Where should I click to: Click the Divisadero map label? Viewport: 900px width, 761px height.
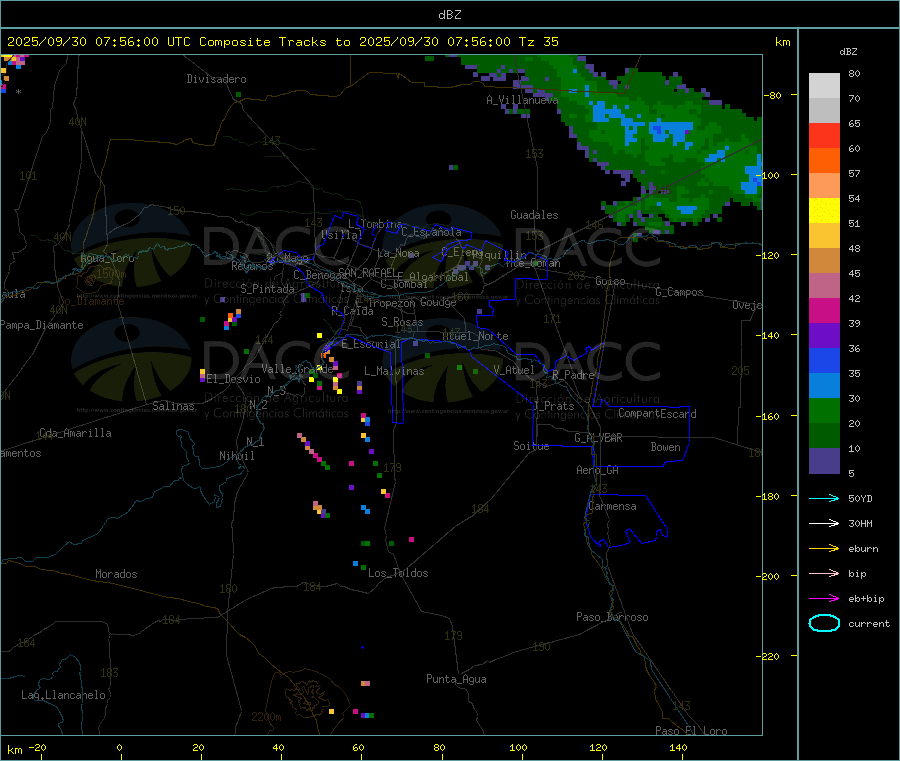[x=216, y=79]
